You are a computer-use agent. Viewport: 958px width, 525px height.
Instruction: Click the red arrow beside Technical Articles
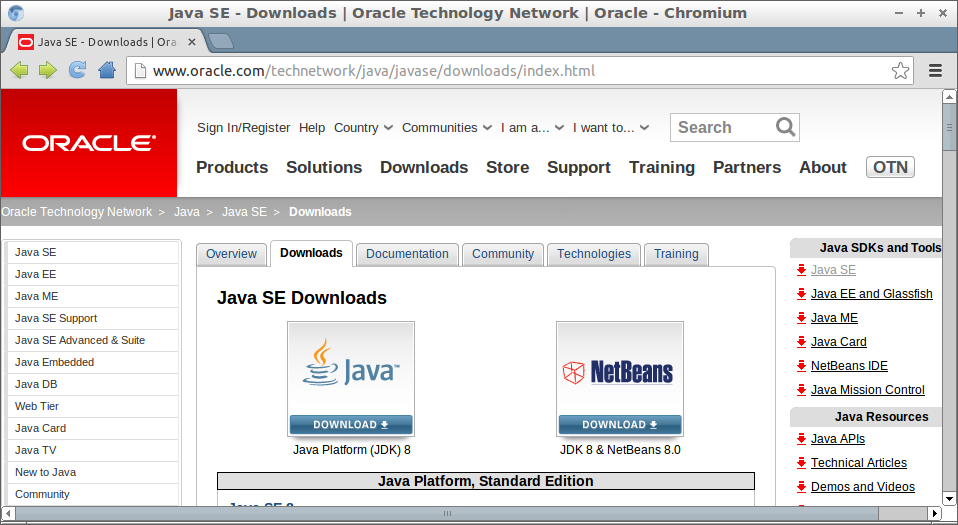802,463
